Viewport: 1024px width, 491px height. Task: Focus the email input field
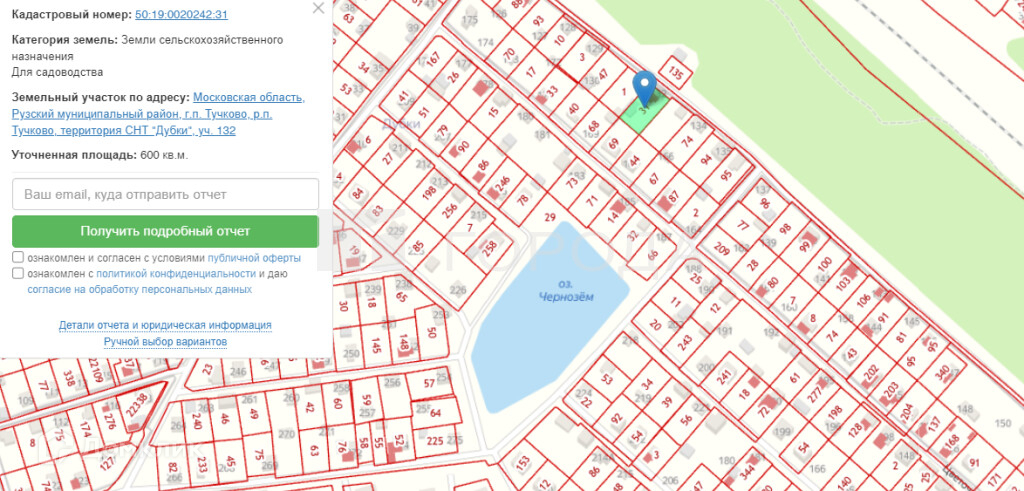tap(165, 195)
